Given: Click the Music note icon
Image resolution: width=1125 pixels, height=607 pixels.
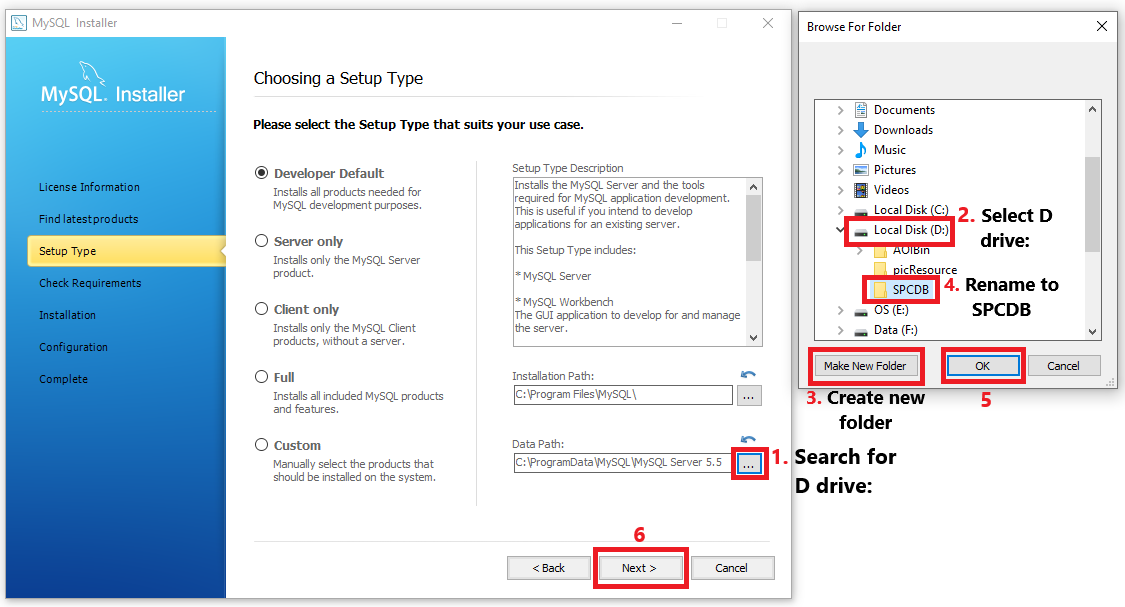Looking at the screenshot, I should pyautogui.click(x=861, y=150).
